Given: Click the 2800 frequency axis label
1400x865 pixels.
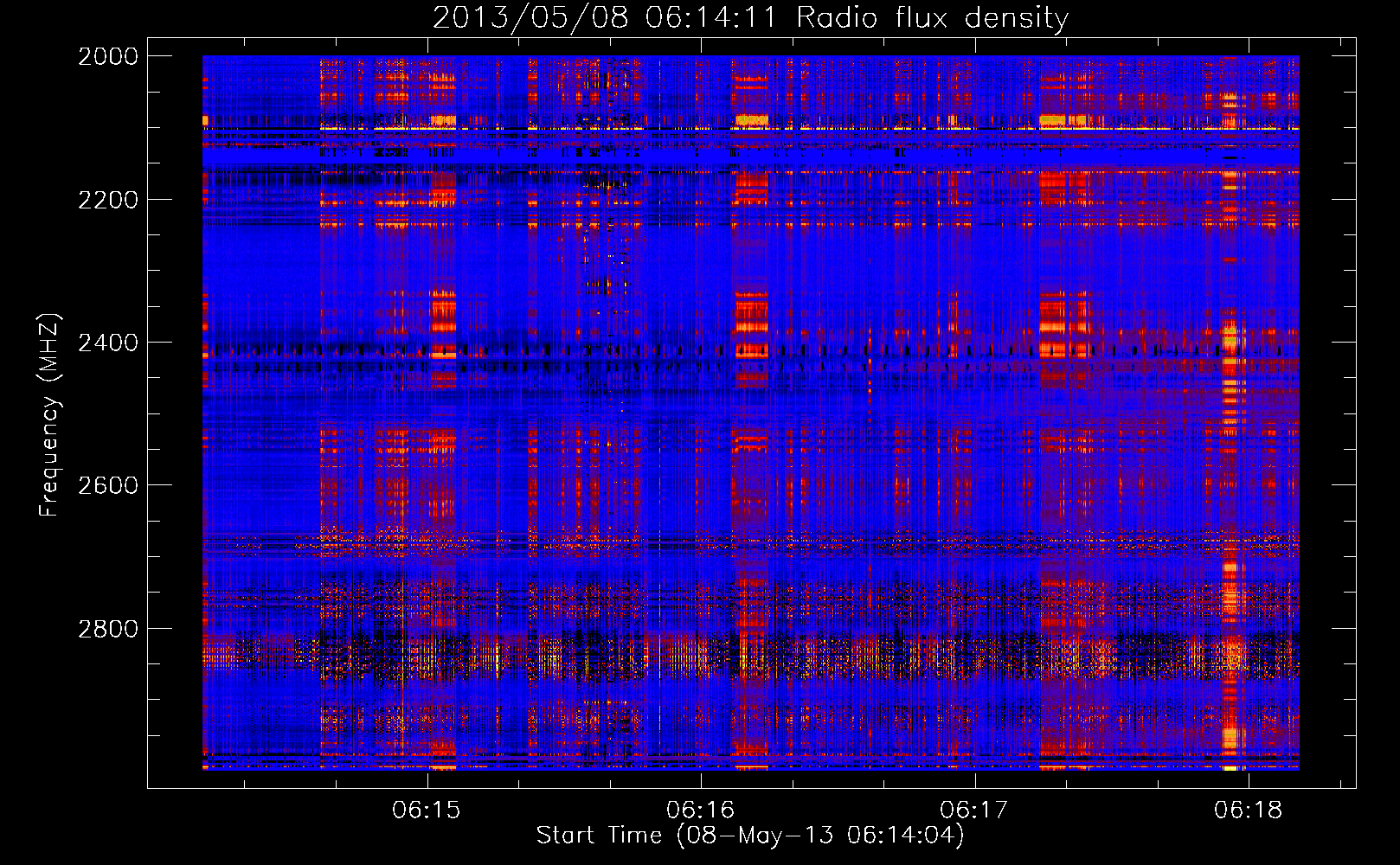Looking at the screenshot, I should tap(108, 629).
